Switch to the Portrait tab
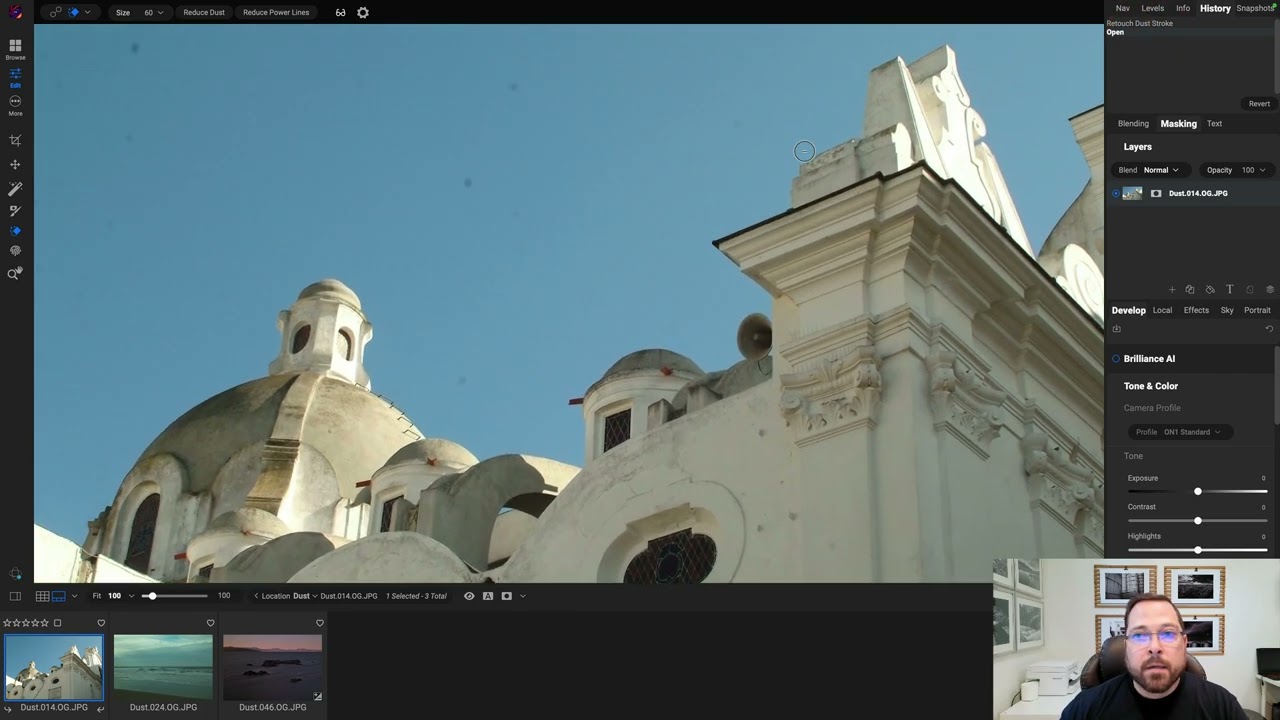This screenshot has width=1280, height=720. click(x=1257, y=310)
